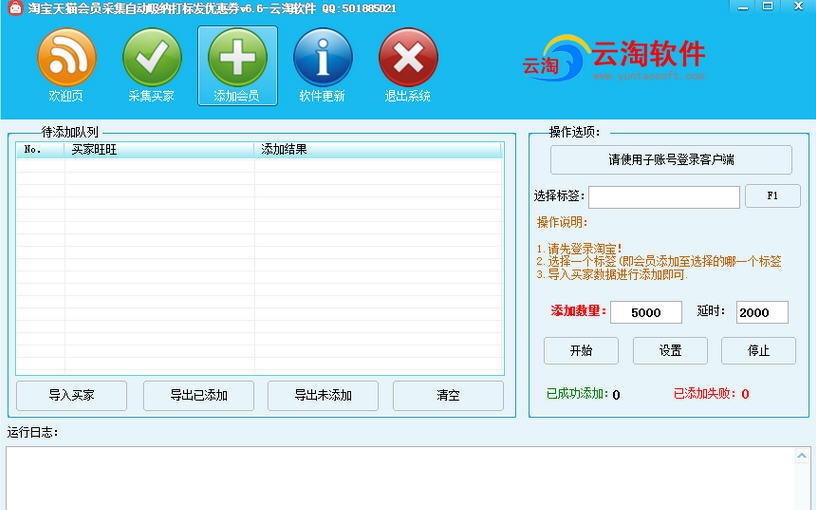Click the F1 button
The image size is (816, 510).
tap(772, 196)
